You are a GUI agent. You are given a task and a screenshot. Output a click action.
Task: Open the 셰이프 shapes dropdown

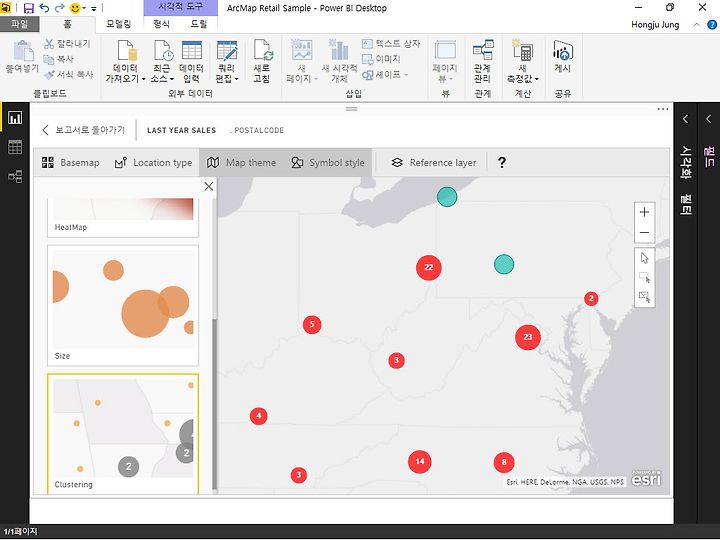[385, 74]
